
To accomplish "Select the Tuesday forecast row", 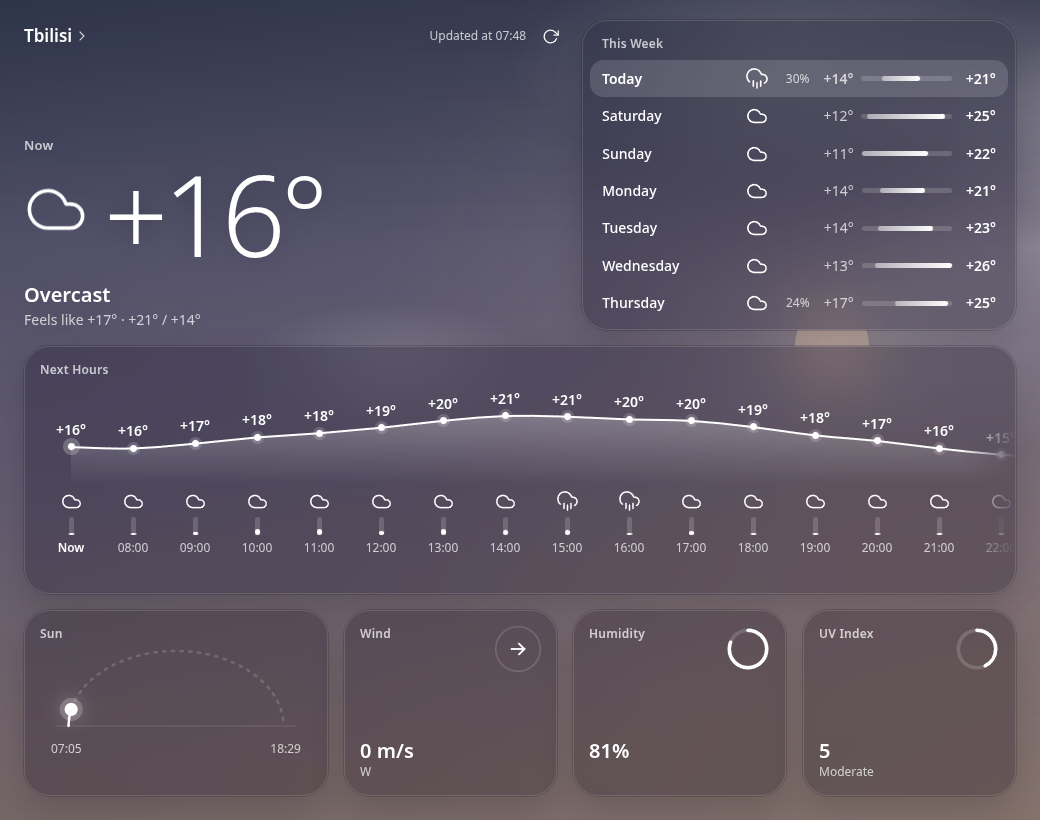I will click(799, 228).
